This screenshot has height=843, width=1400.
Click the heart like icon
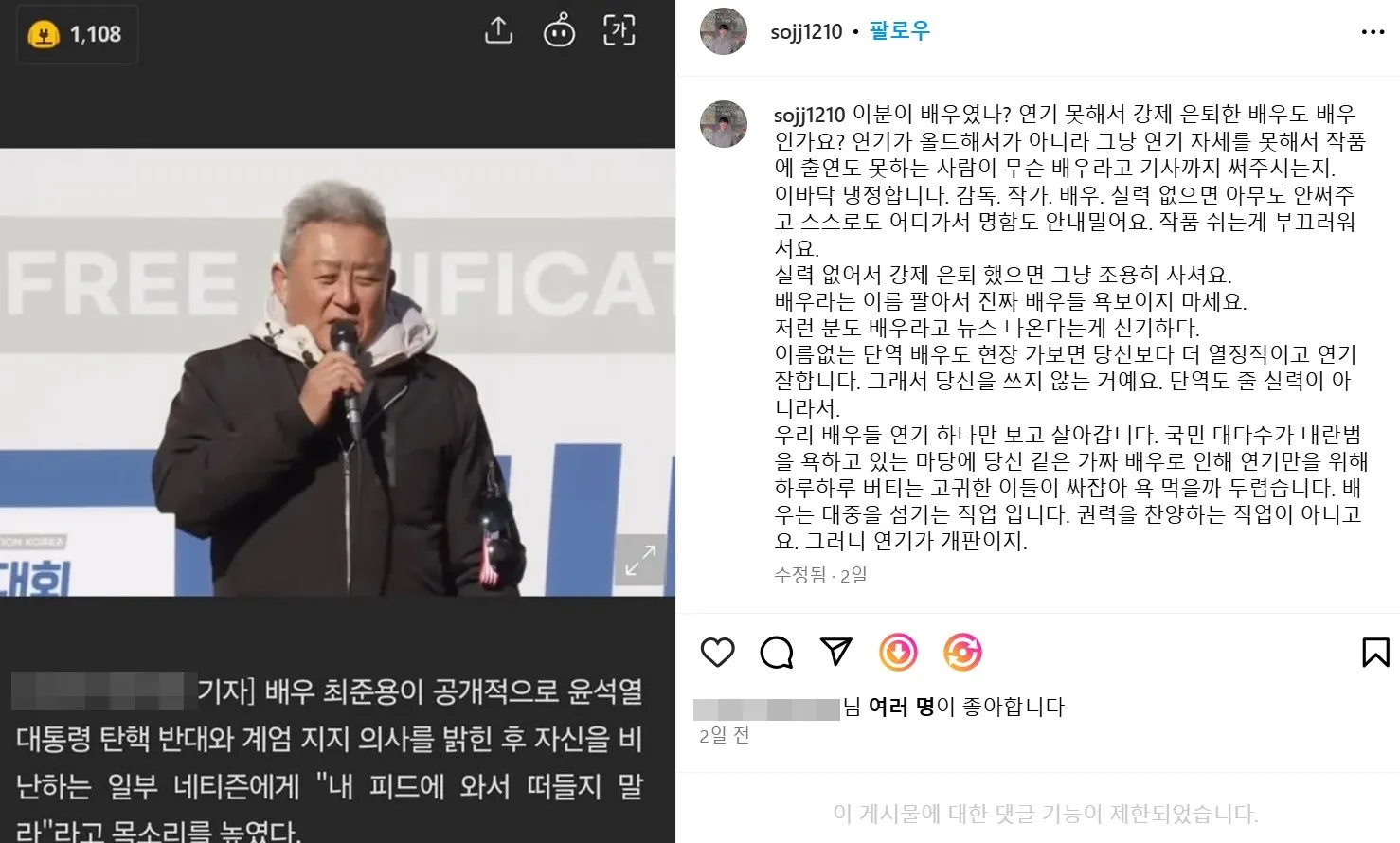coord(717,652)
